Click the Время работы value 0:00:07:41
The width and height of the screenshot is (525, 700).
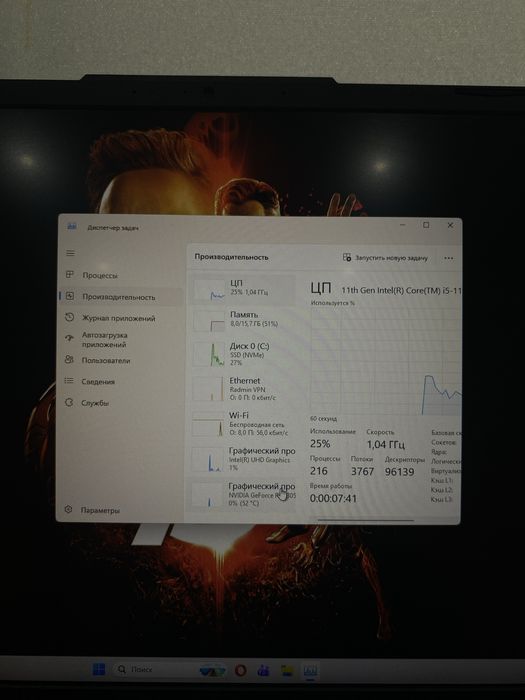(x=333, y=498)
